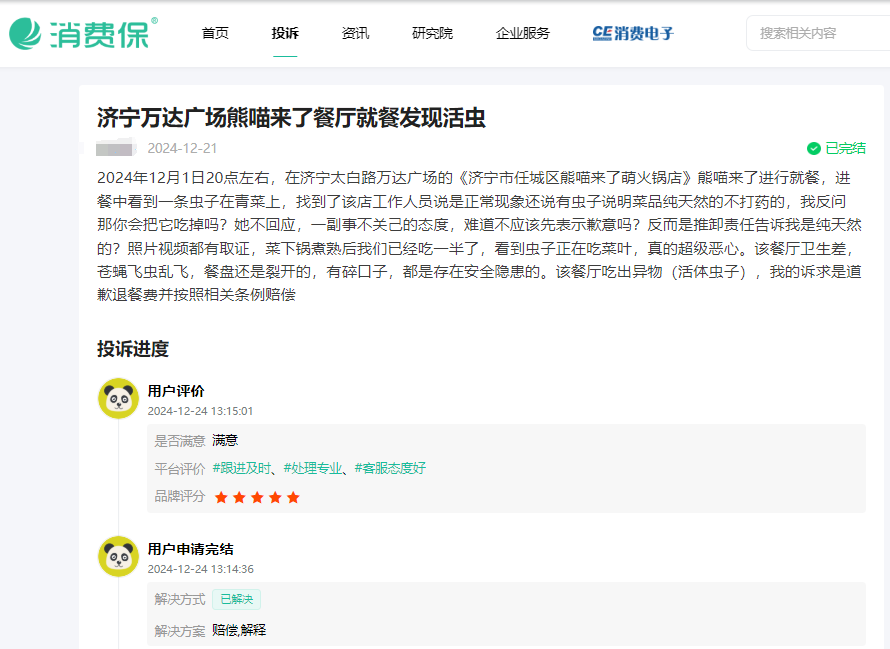Click the 品牌评分 label
The image size is (890, 649).
[180, 496]
